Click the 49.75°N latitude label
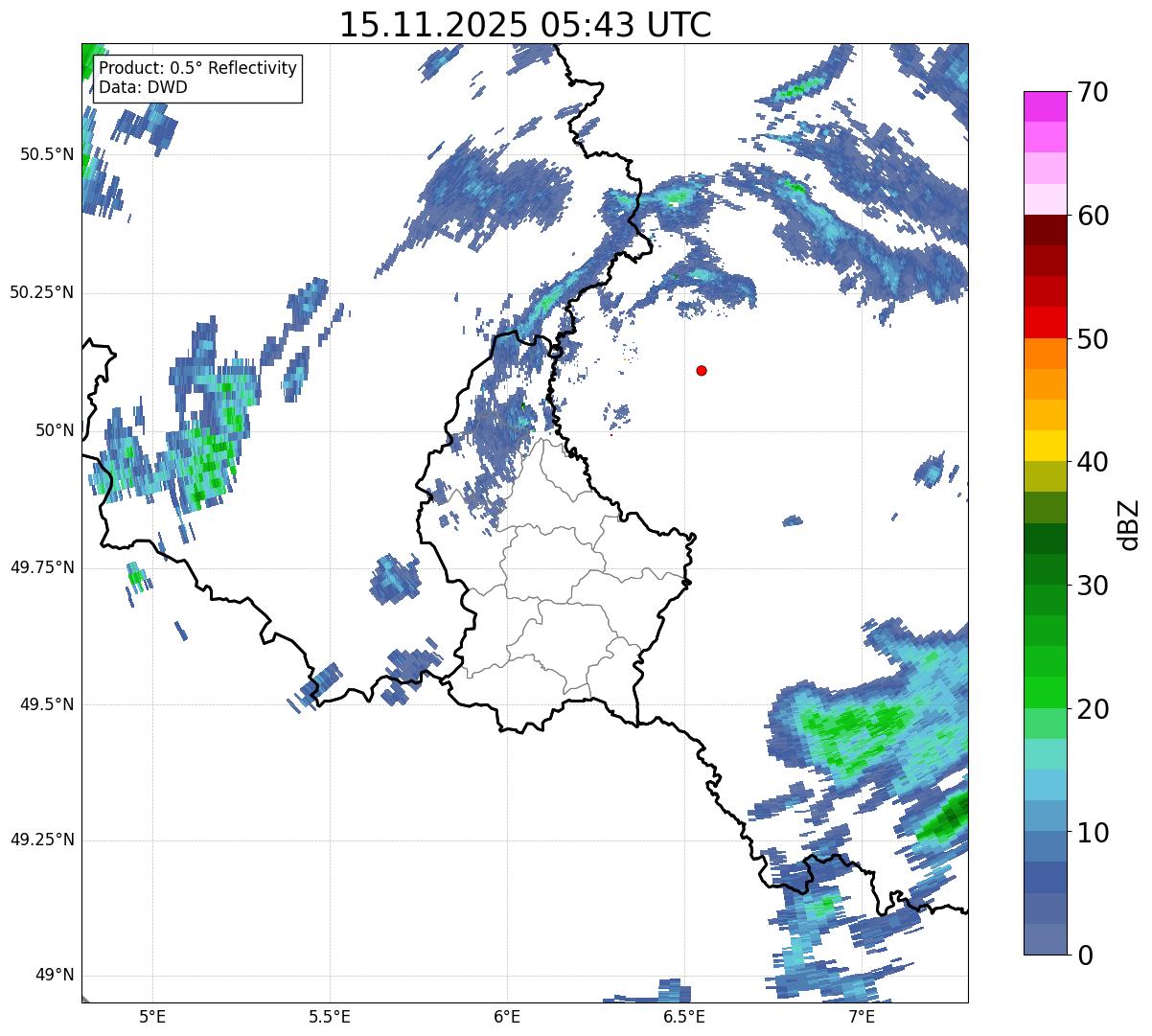1152x1036 pixels. click(x=41, y=567)
